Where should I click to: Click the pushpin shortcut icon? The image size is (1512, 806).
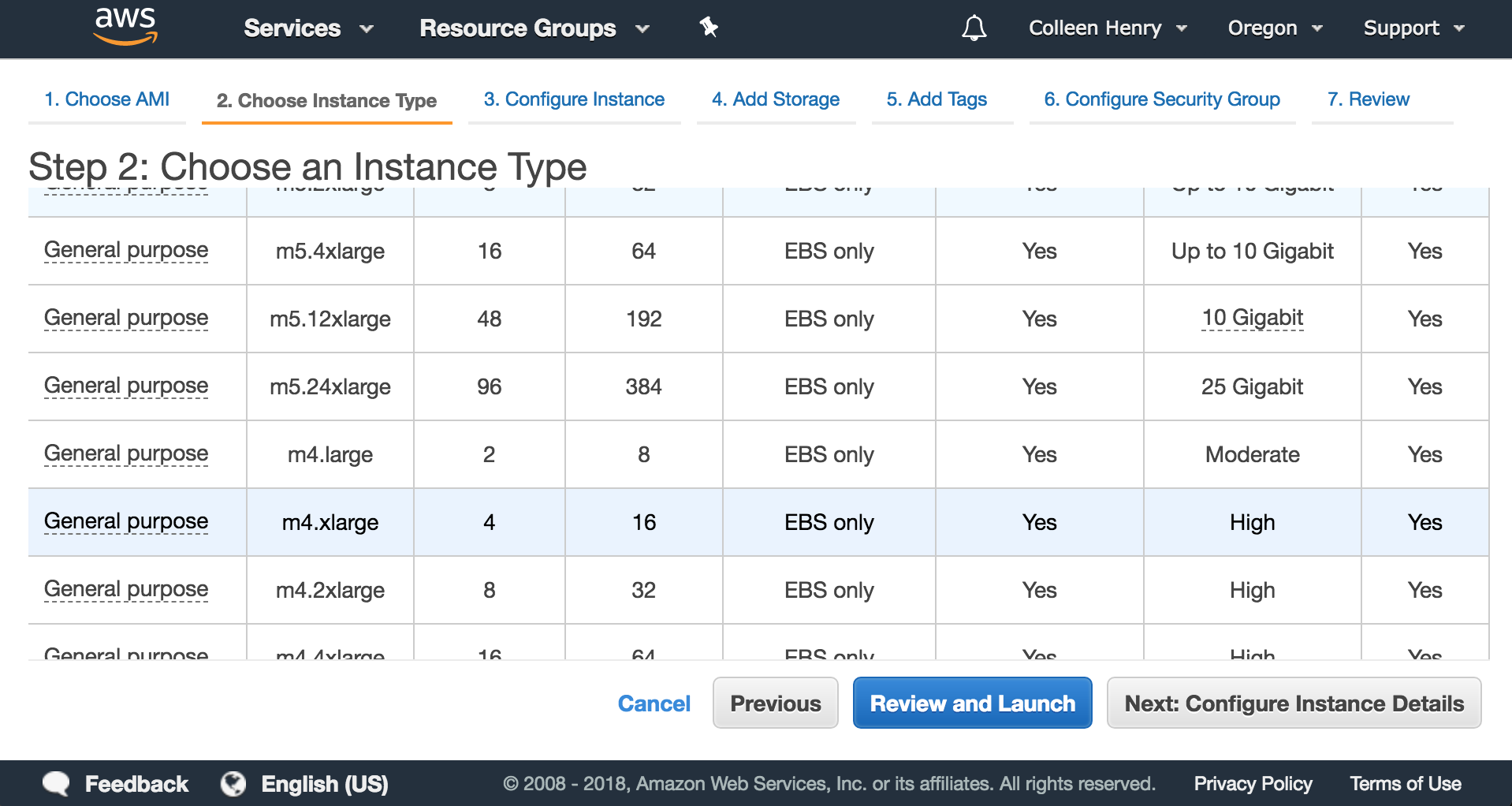click(x=709, y=28)
